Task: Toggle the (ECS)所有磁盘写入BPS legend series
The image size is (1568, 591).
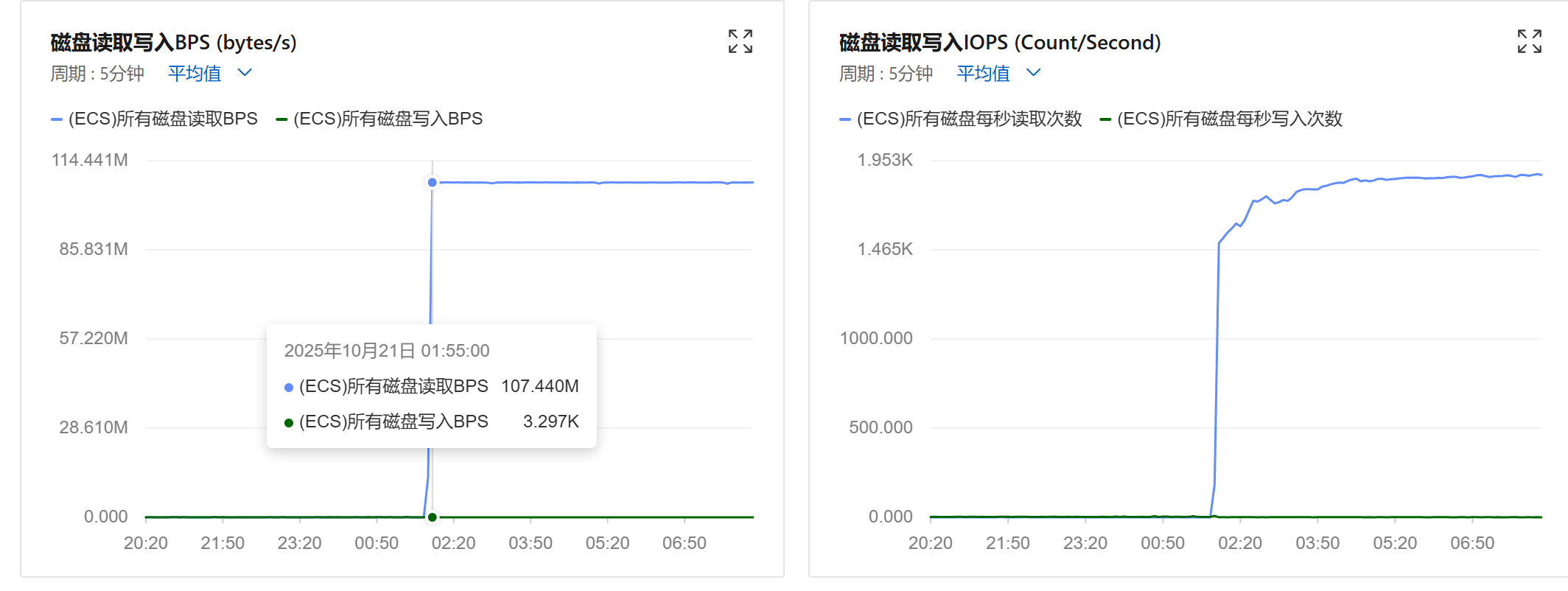Action: tap(388, 119)
